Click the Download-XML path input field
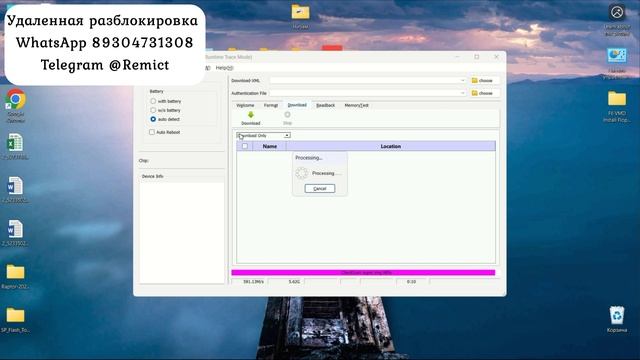Screen dimensions: 640x360 pyautogui.click(x=367, y=80)
